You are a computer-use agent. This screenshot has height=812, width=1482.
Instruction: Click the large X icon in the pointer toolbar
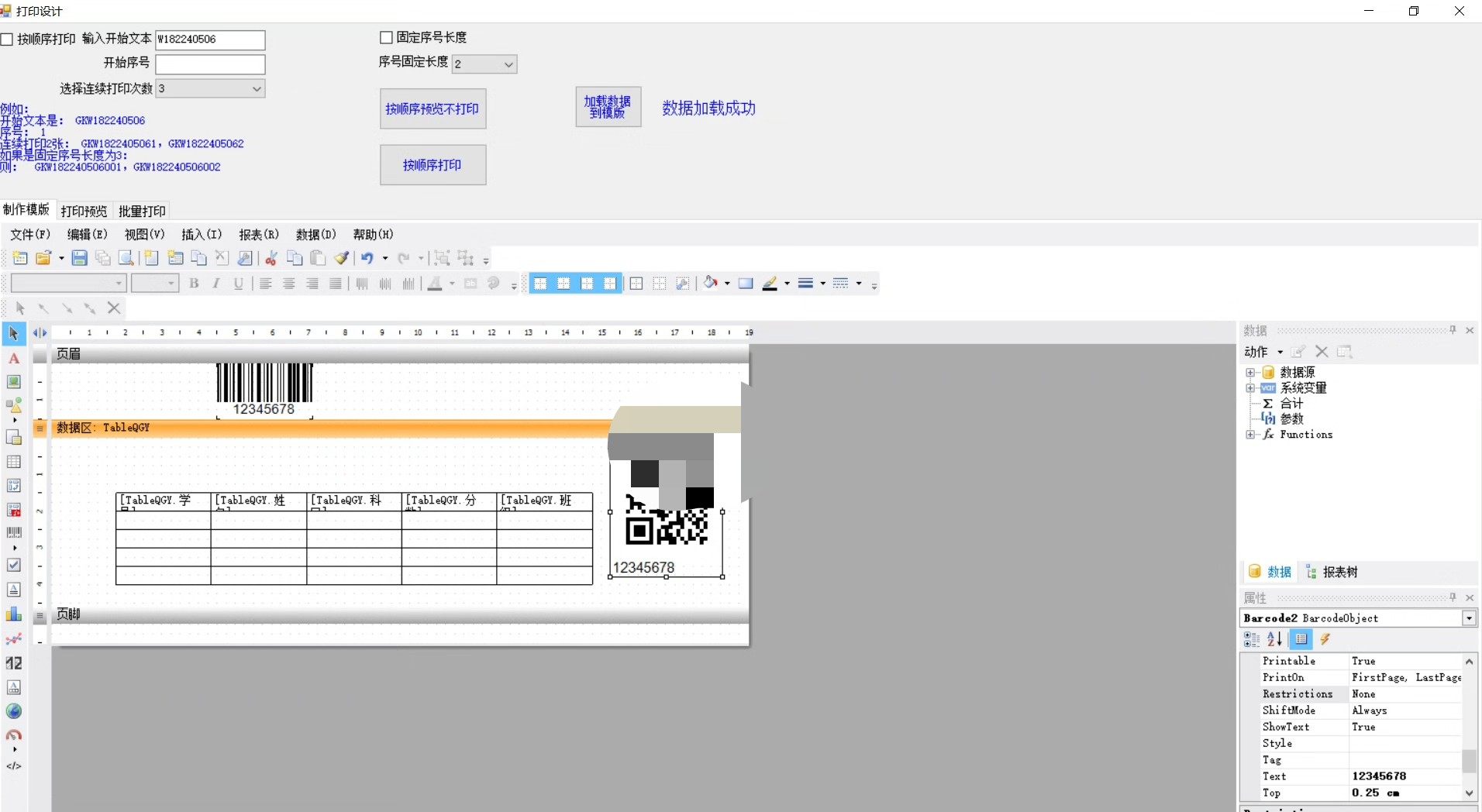tap(114, 308)
